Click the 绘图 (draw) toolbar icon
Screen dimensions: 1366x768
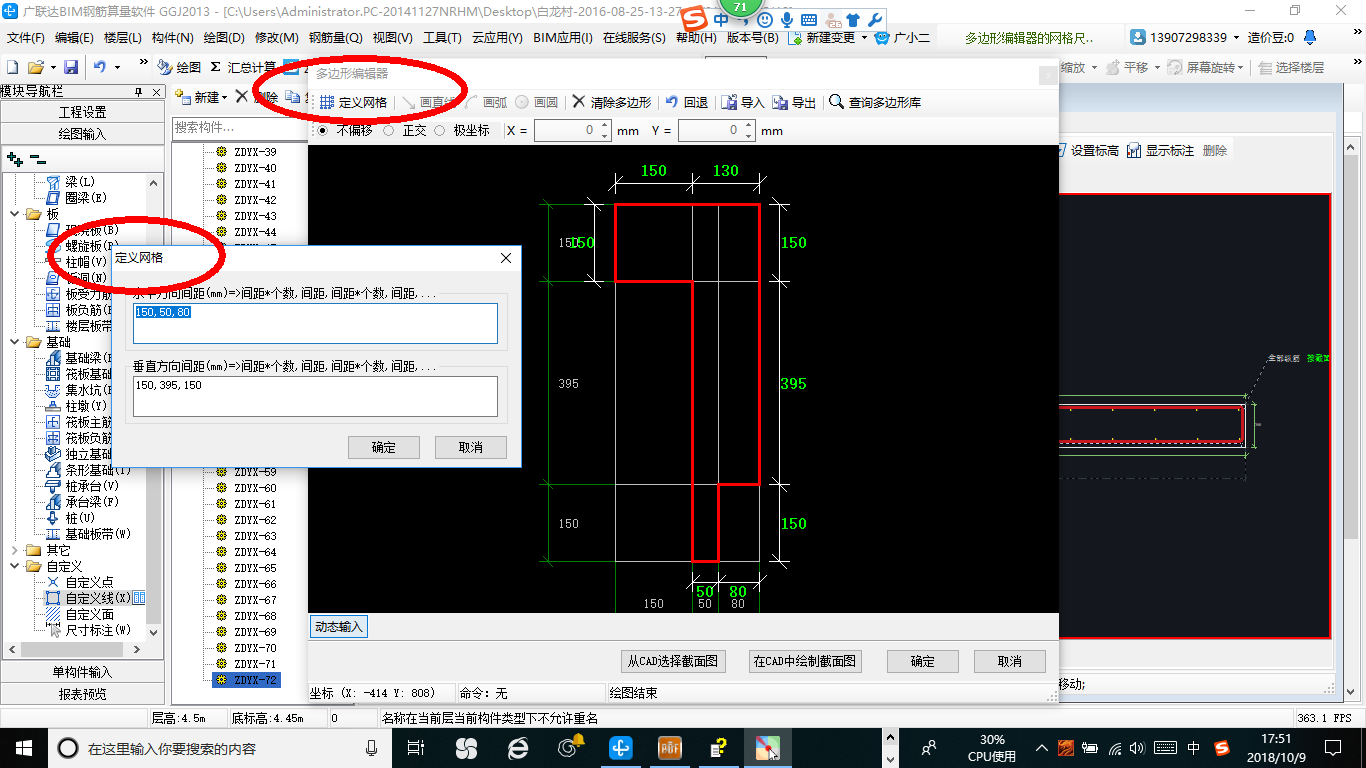click(x=164, y=67)
